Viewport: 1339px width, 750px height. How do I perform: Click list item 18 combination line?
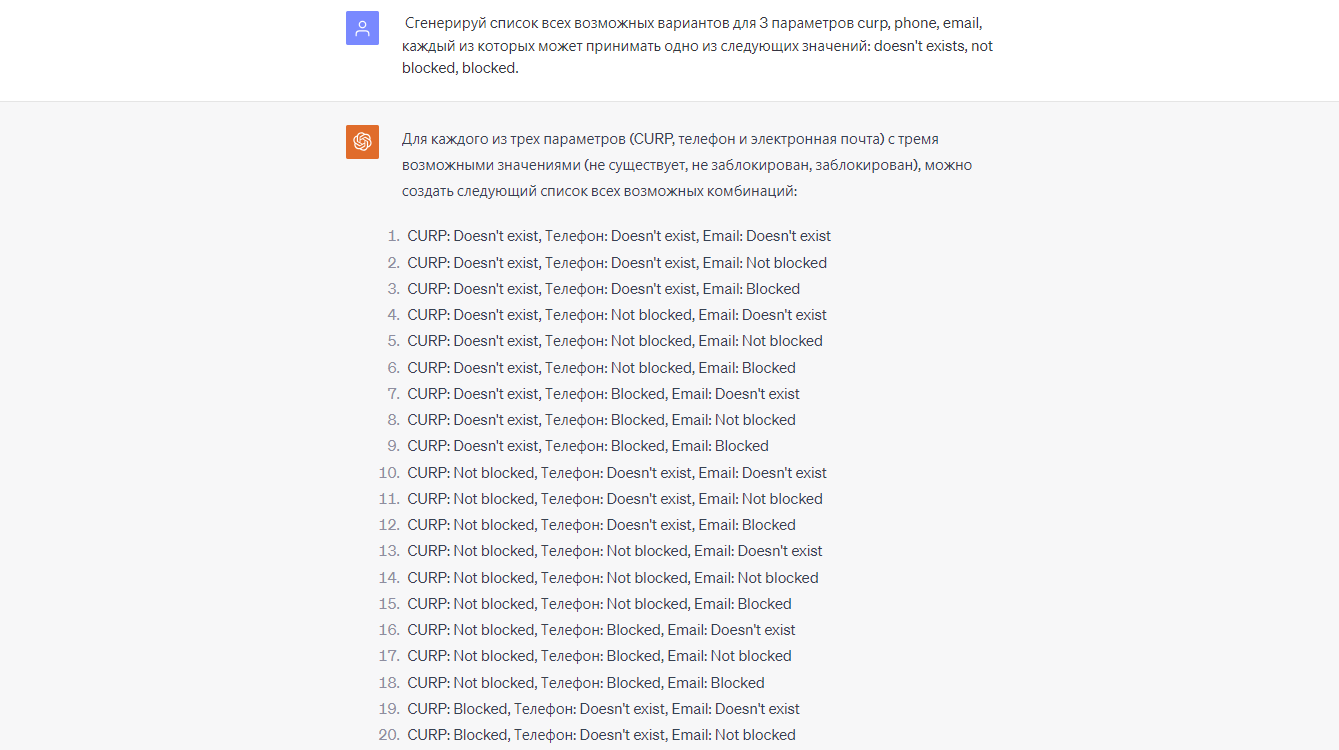pyautogui.click(x=586, y=683)
